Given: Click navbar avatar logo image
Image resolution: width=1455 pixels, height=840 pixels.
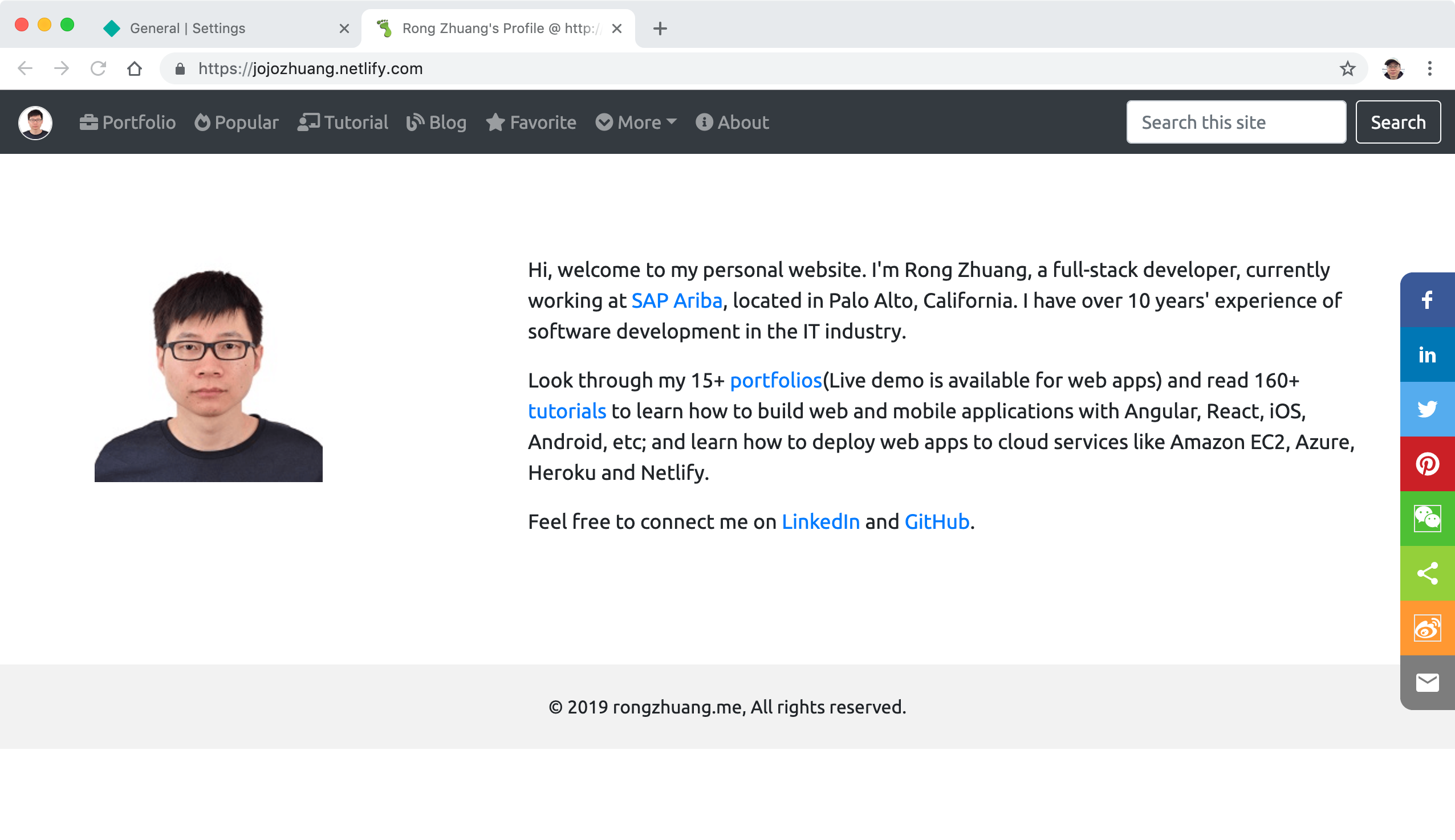Looking at the screenshot, I should [x=35, y=123].
